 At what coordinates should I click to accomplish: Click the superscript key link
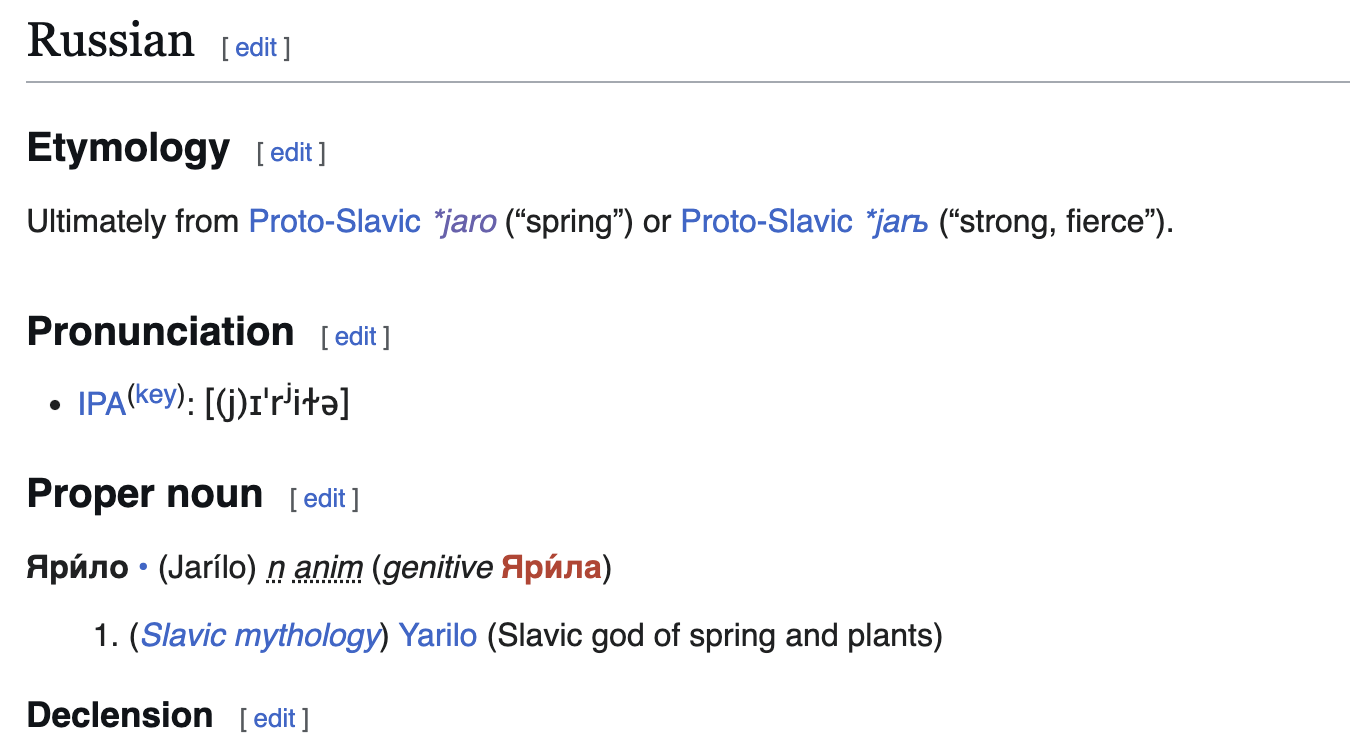point(155,395)
